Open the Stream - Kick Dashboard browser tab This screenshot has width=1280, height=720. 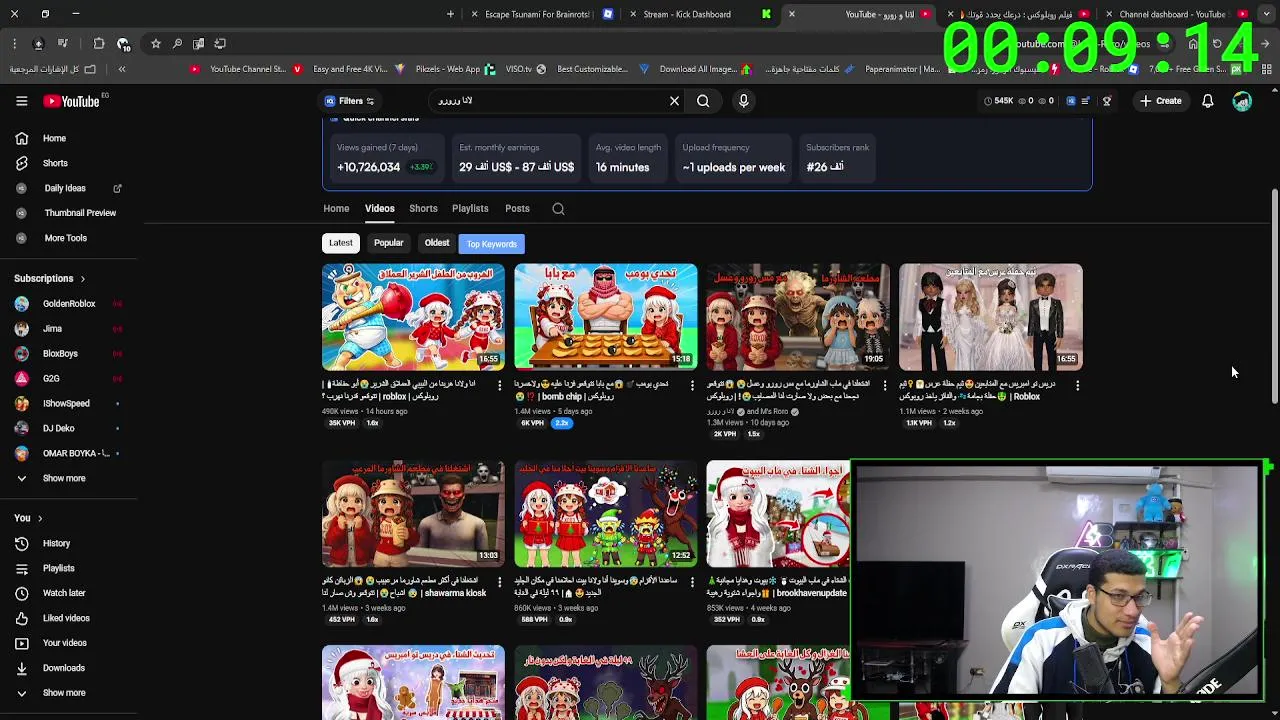pos(687,14)
